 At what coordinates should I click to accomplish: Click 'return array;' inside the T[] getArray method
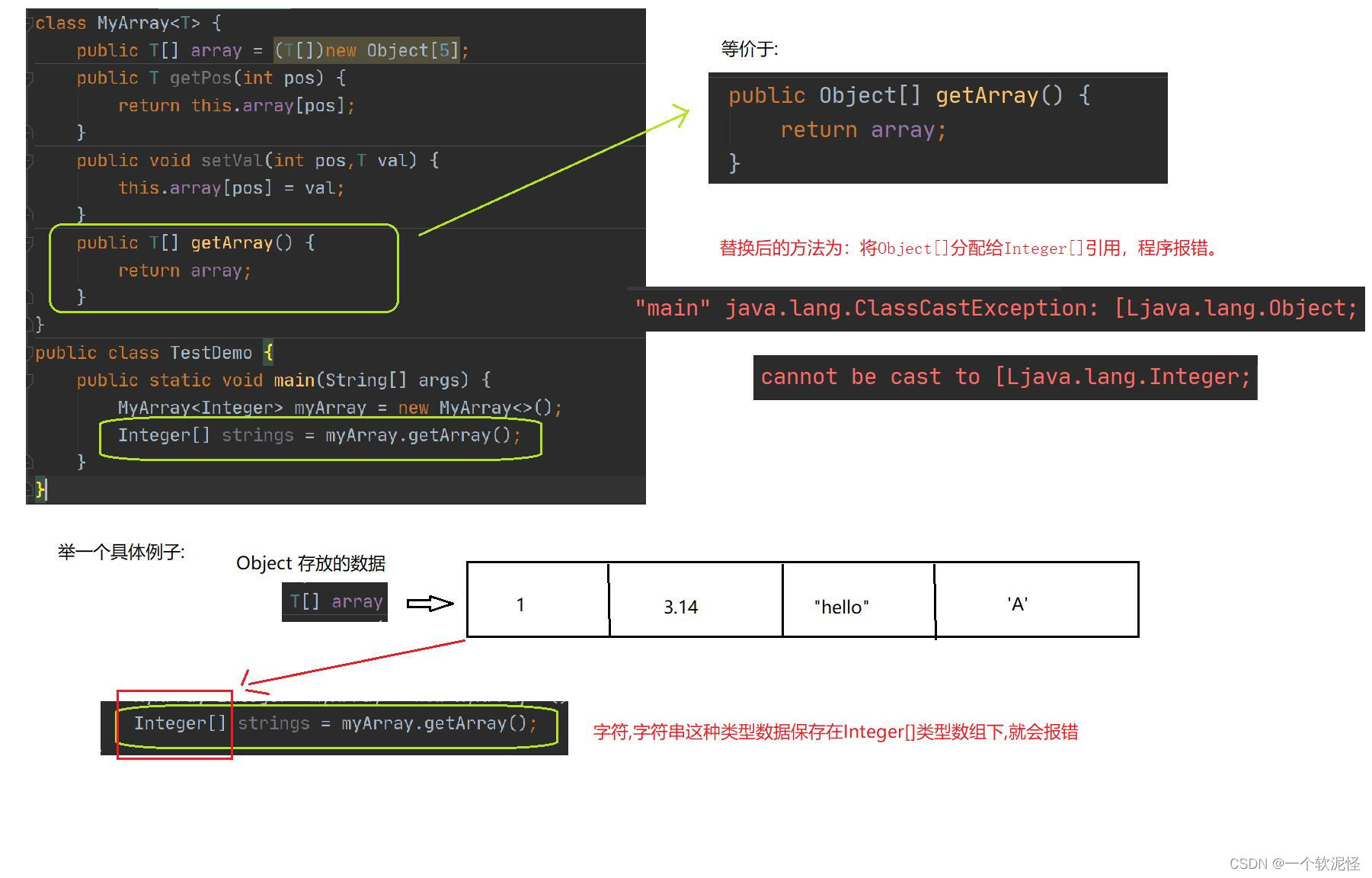(x=184, y=271)
